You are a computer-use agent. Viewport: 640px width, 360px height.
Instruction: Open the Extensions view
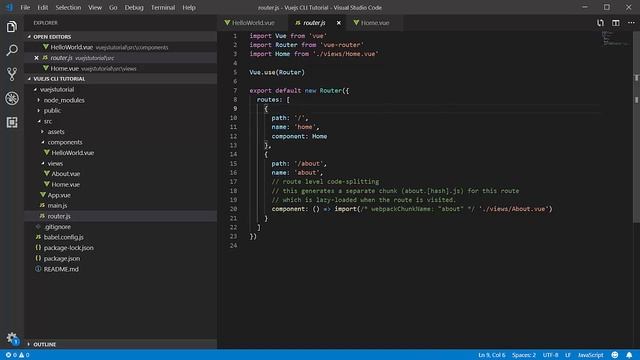click(12, 122)
